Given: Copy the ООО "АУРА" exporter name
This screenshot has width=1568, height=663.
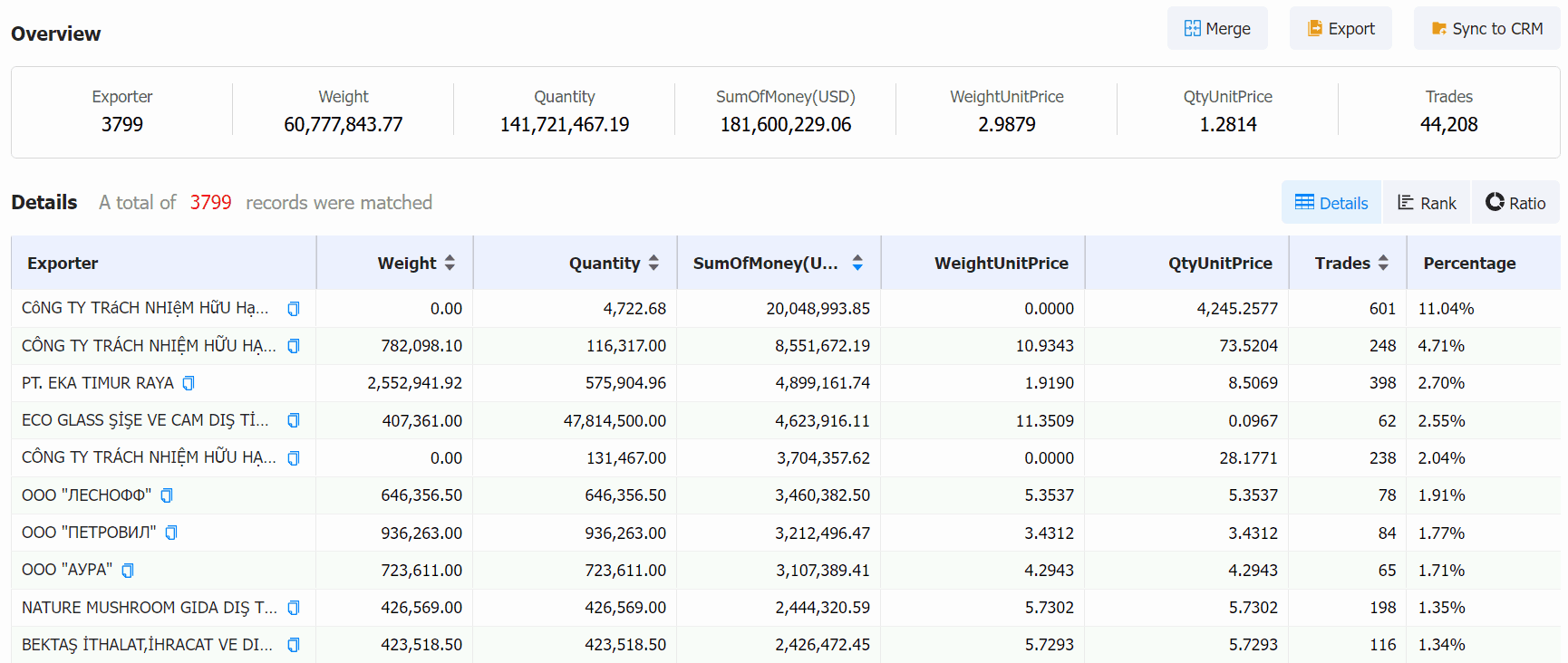Looking at the screenshot, I should (128, 570).
